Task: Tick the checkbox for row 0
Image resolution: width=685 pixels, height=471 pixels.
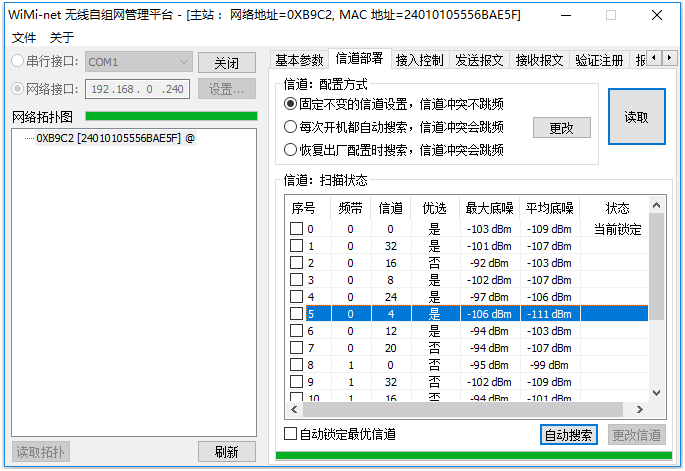Action: [297, 229]
